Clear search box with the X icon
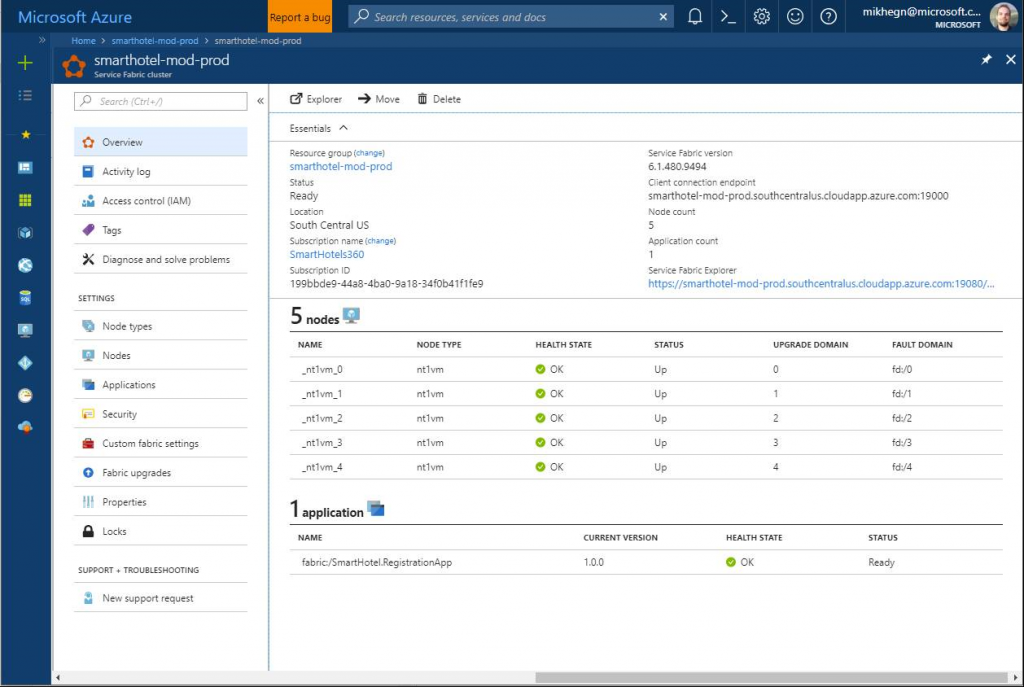 click(x=663, y=17)
